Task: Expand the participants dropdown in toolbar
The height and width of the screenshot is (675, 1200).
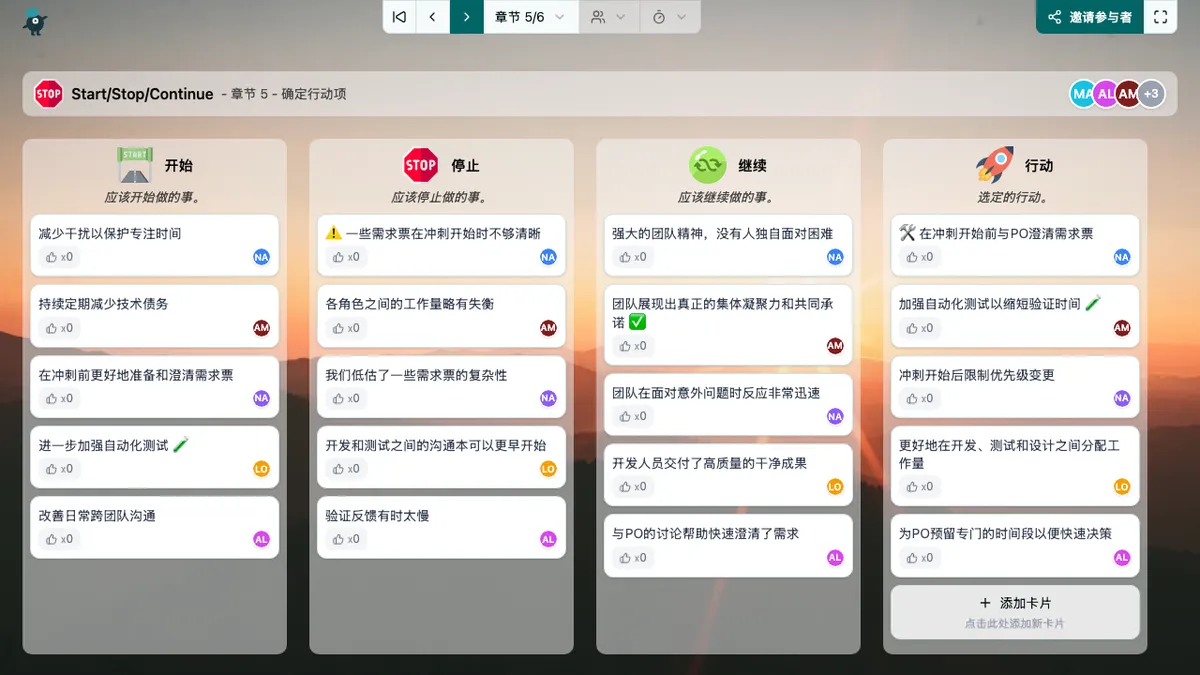Action: [x=608, y=17]
